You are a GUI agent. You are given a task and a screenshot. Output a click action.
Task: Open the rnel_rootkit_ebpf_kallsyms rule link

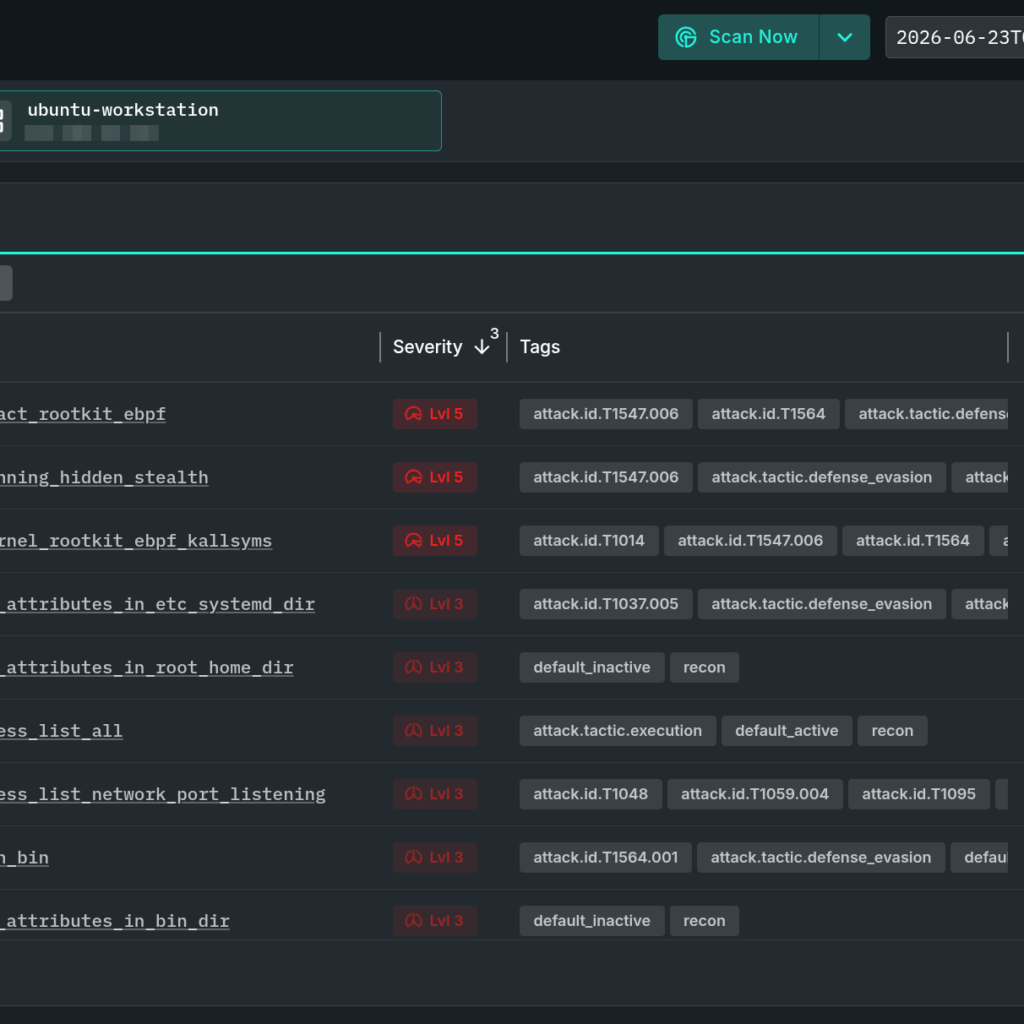(136, 541)
